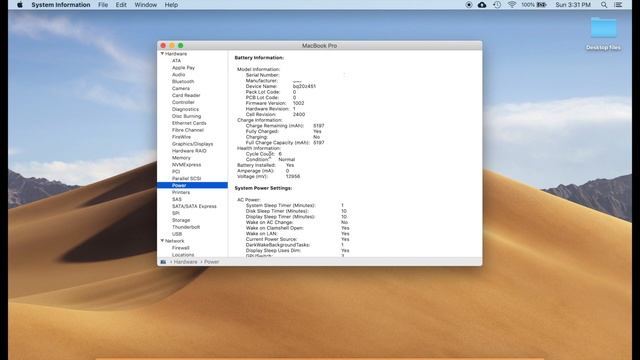Open Spotlight search
Viewport: 640px width, 360px height.
[x=604, y=5]
